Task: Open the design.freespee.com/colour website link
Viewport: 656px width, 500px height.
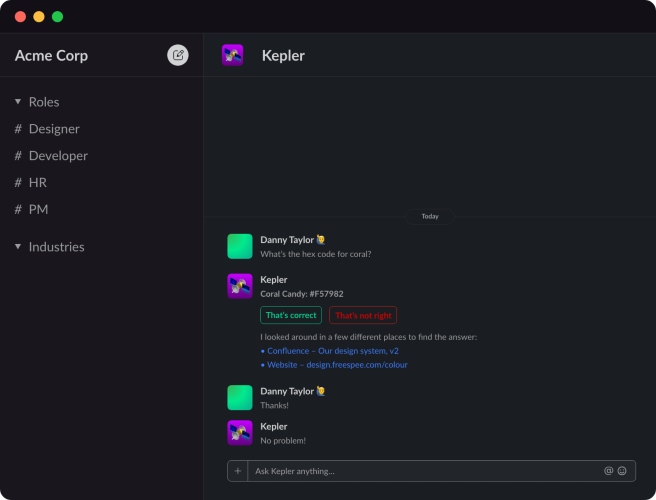Action: click(x=337, y=364)
